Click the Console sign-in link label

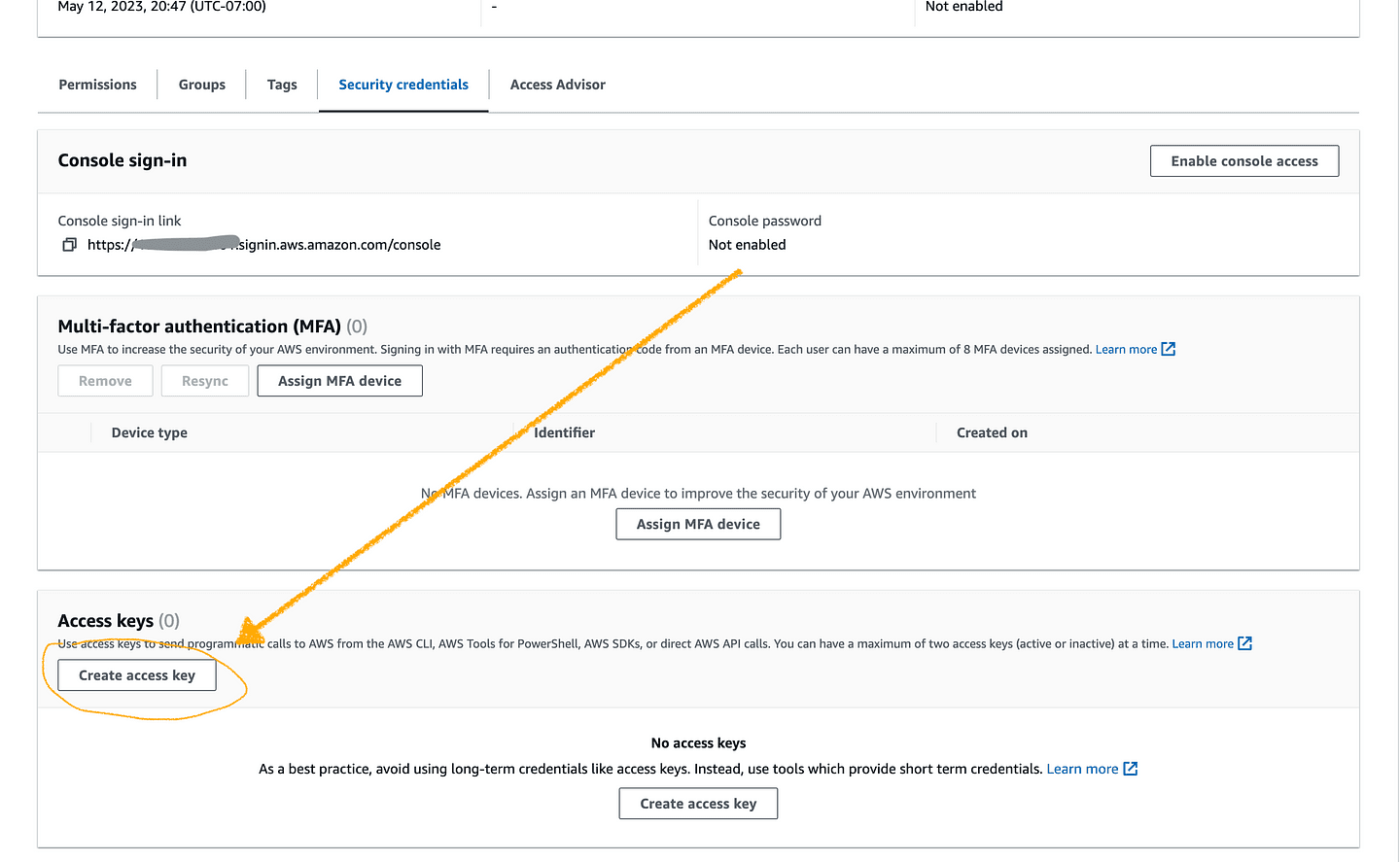(x=120, y=221)
